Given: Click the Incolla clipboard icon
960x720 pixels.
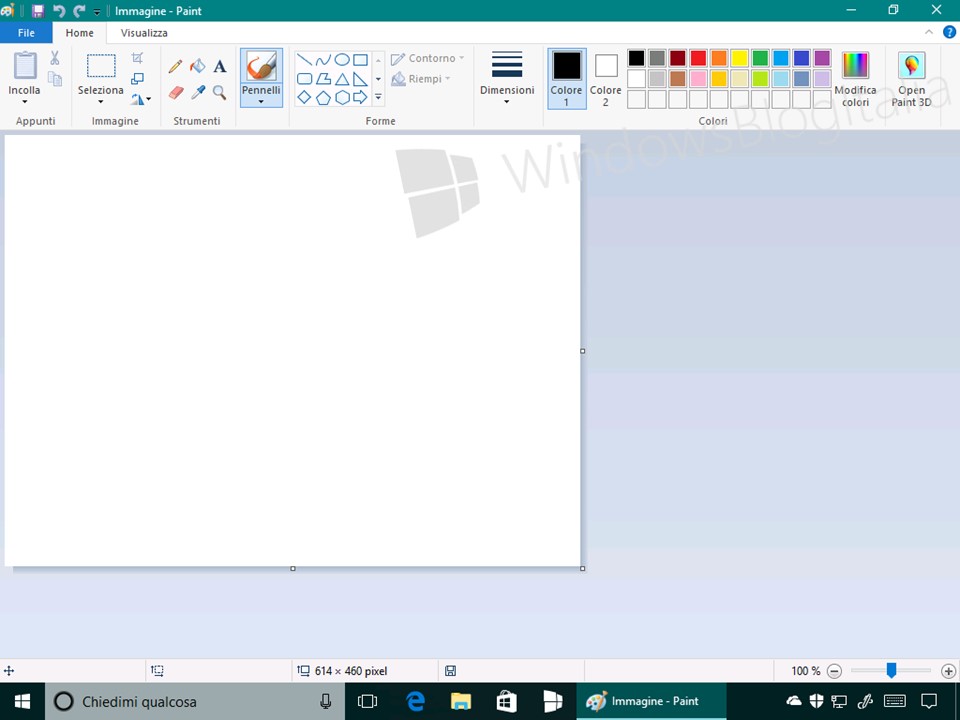Looking at the screenshot, I should click(25, 66).
